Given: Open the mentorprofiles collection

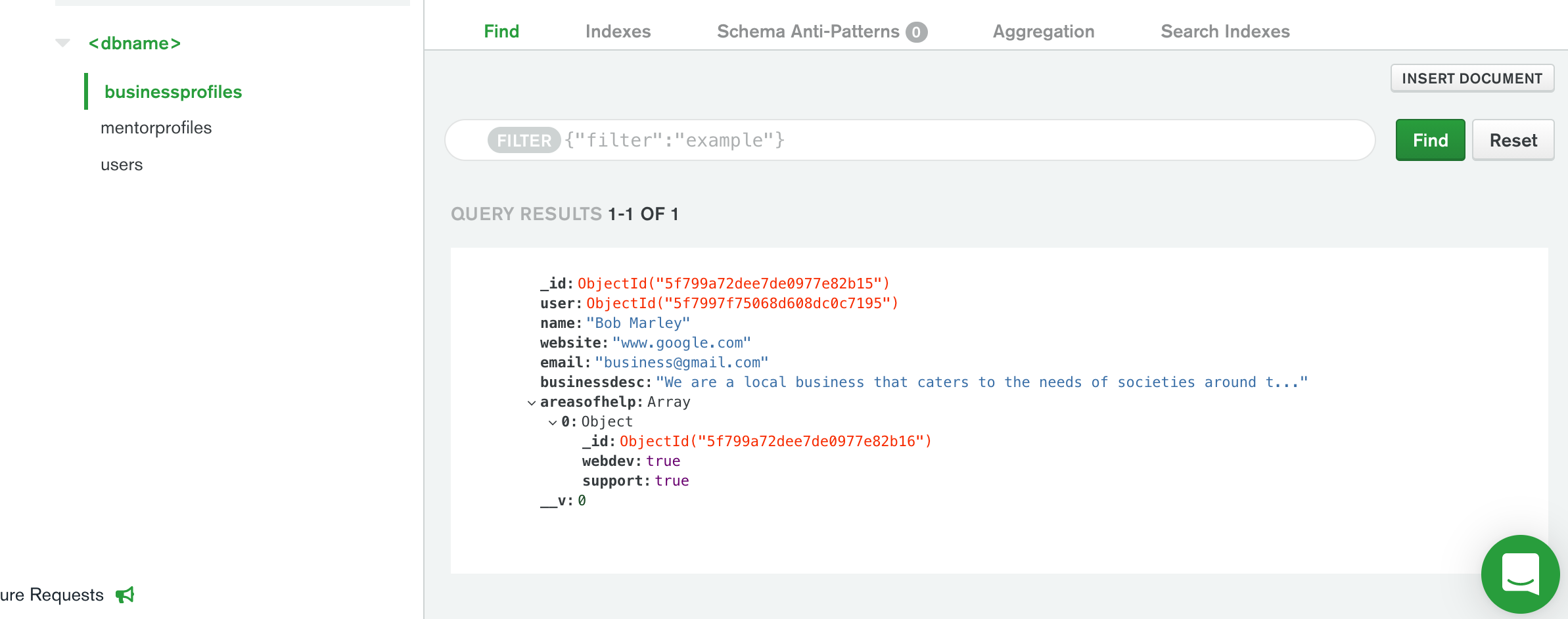Looking at the screenshot, I should tap(156, 127).
